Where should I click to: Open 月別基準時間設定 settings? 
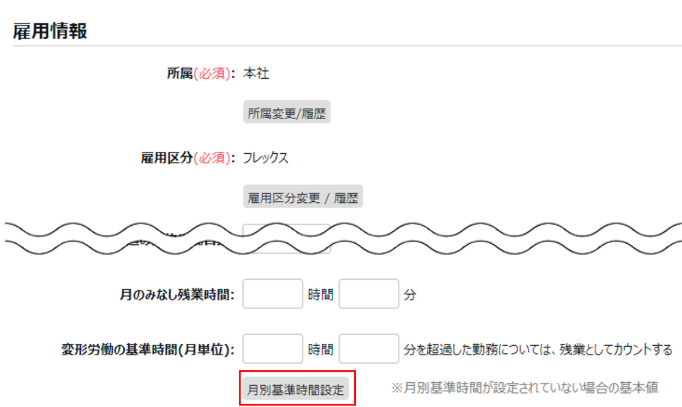297,390
